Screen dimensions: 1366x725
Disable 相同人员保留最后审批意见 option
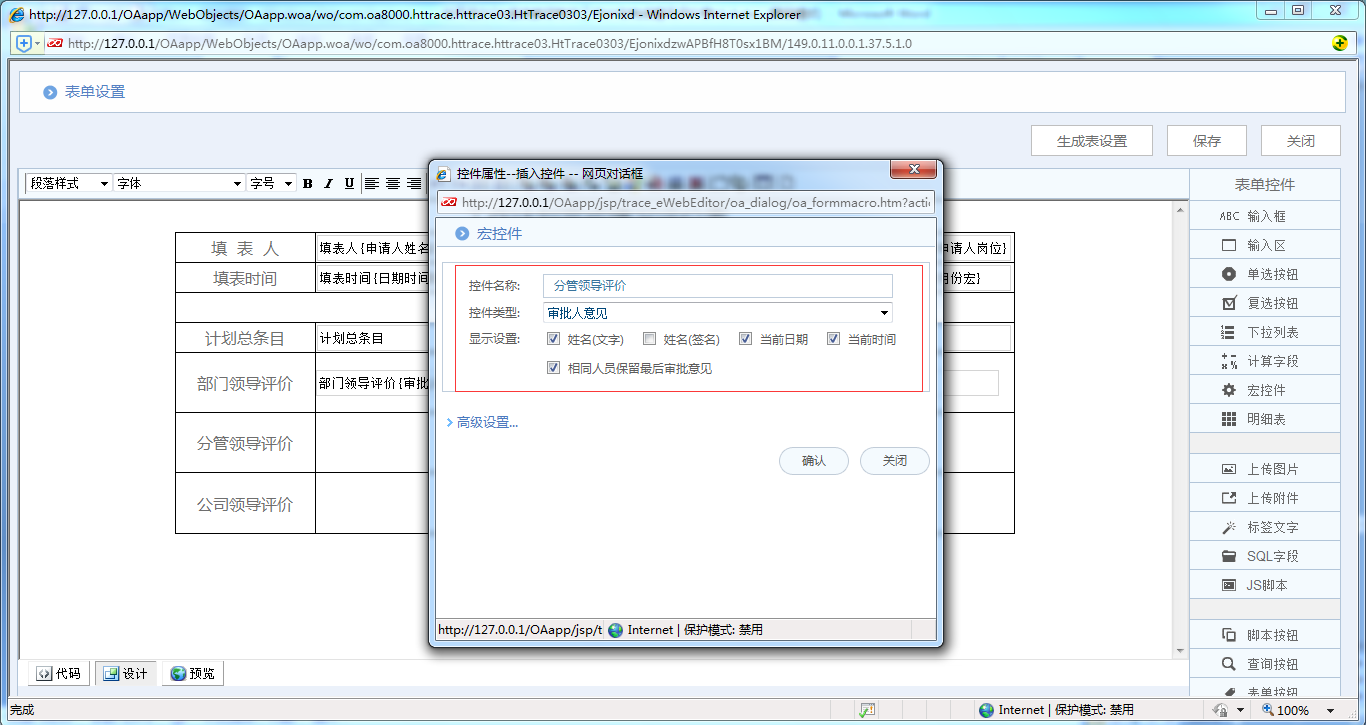pyautogui.click(x=553, y=367)
